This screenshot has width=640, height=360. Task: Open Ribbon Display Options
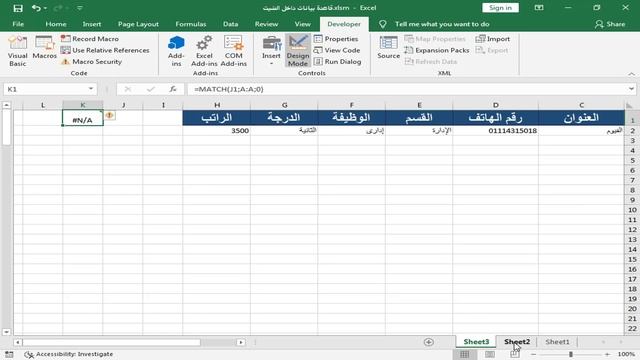pyautogui.click(x=539, y=8)
